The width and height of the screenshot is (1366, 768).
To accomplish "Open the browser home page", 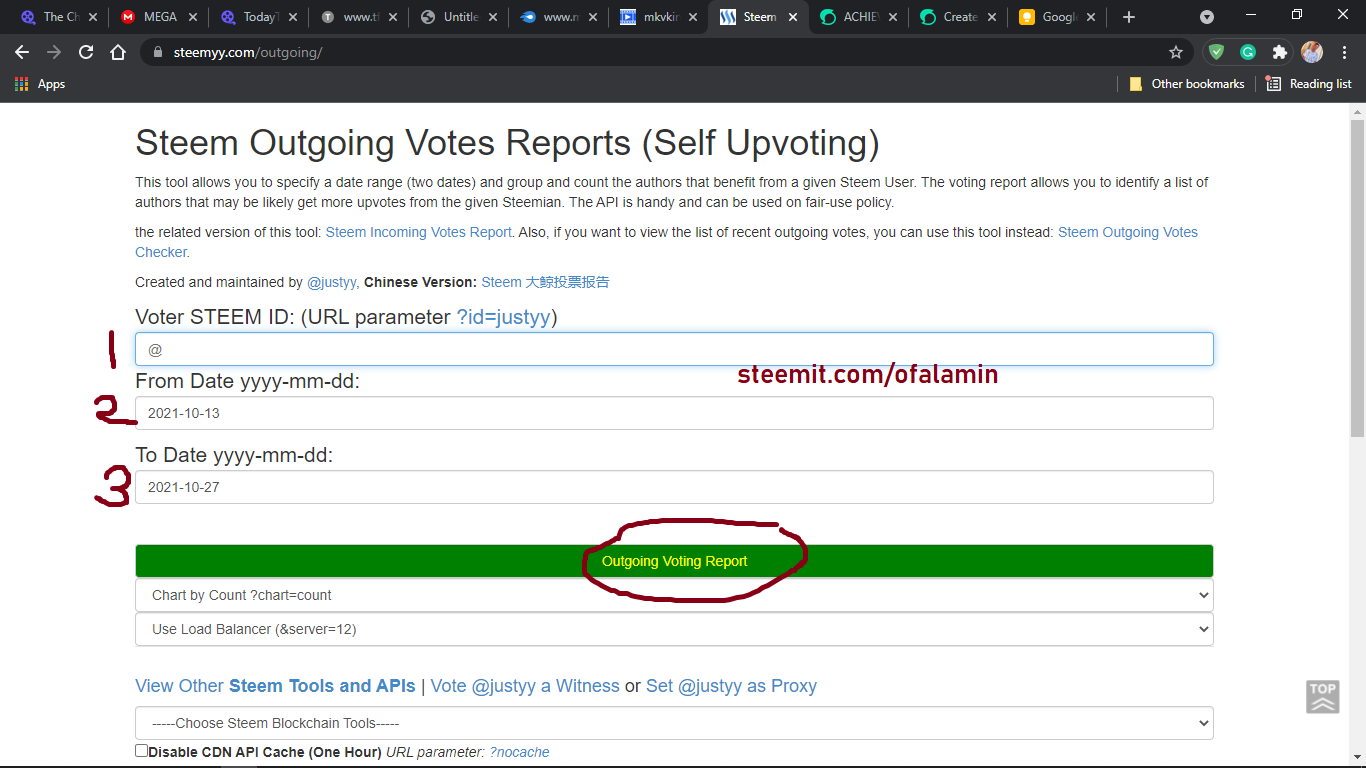I will 118,52.
